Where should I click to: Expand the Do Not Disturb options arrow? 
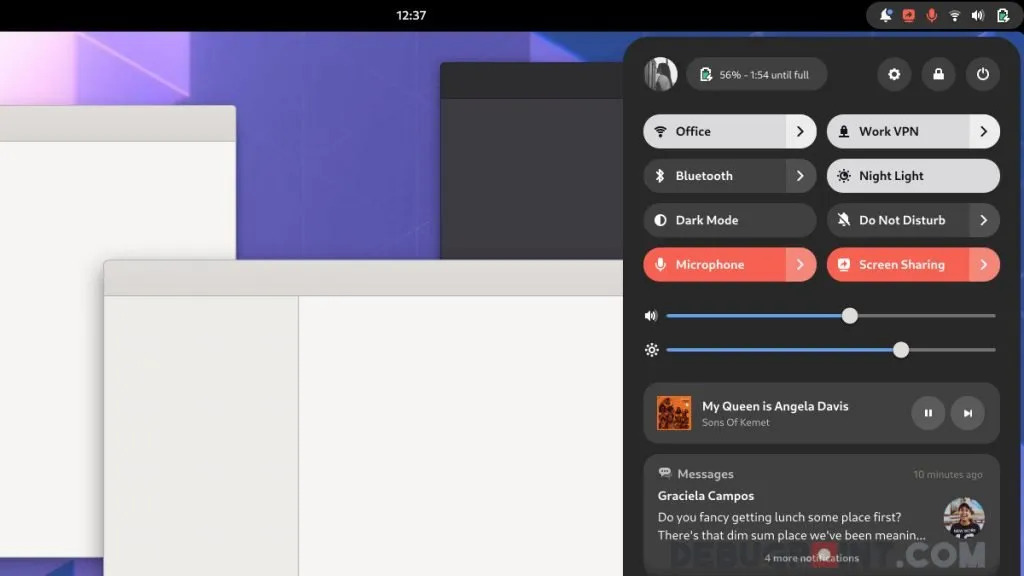[984, 220]
